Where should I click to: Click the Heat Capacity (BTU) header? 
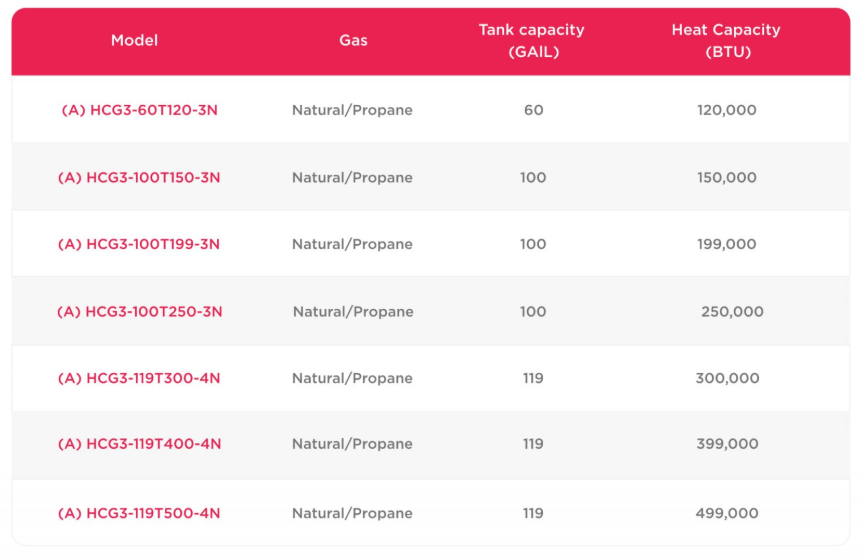coord(726,41)
